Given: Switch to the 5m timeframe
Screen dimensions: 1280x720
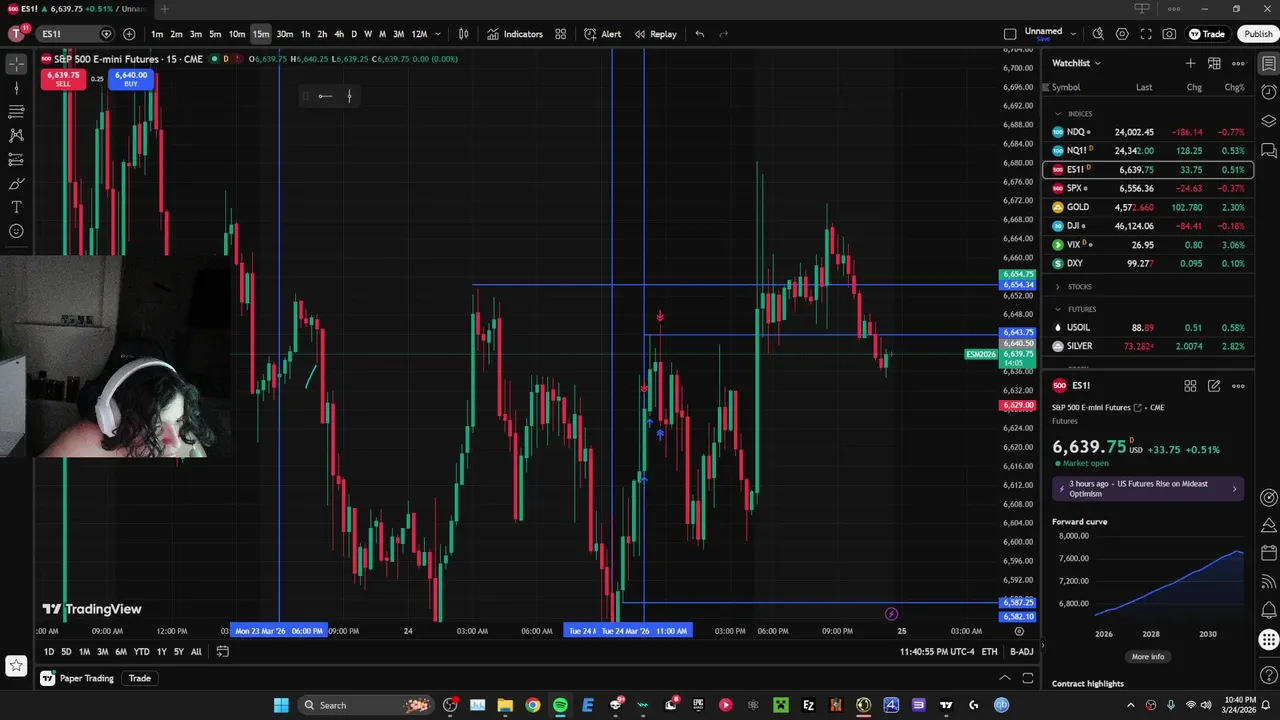Looking at the screenshot, I should click(x=215, y=34).
